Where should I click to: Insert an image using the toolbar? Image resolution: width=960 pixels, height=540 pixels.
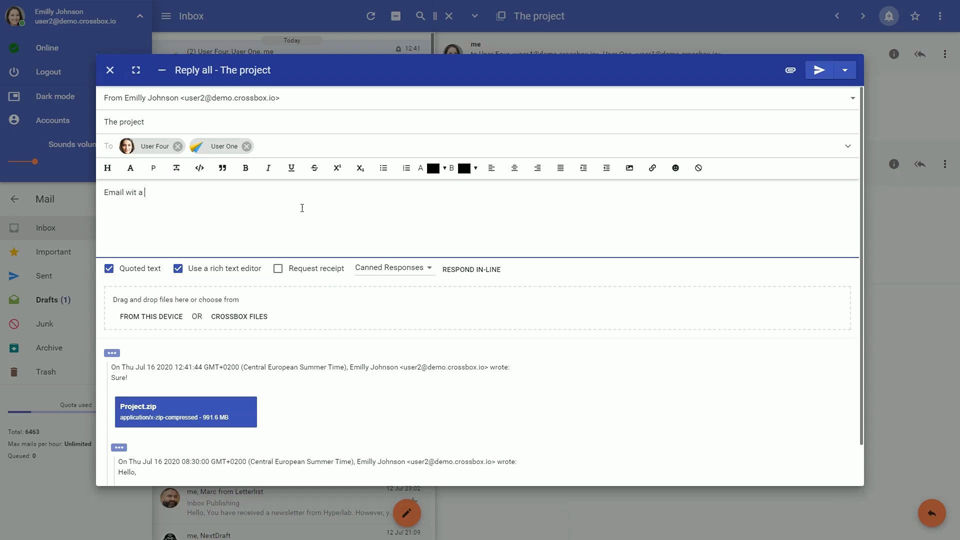629,168
